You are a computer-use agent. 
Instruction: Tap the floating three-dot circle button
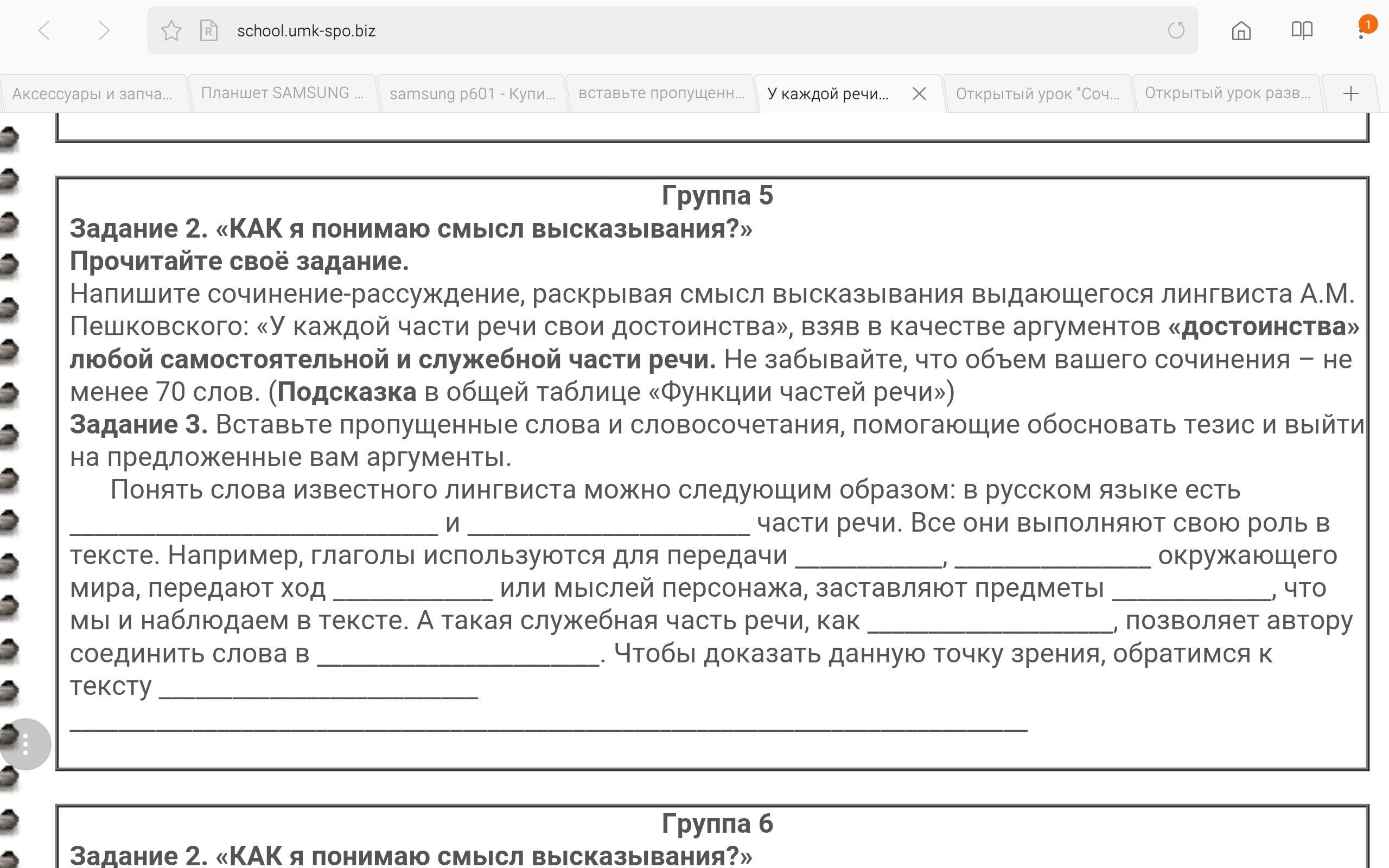[x=26, y=744]
